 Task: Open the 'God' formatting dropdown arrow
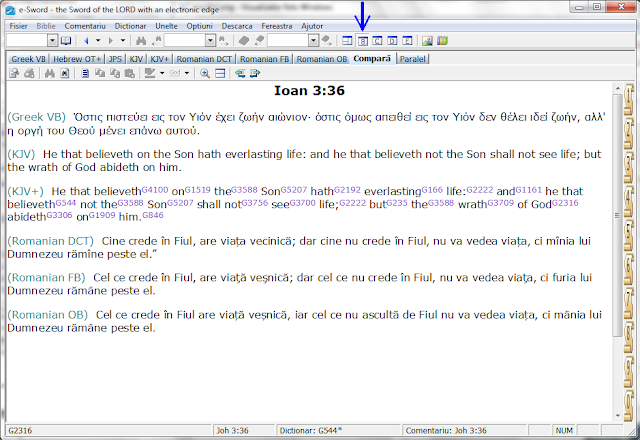coord(187,73)
